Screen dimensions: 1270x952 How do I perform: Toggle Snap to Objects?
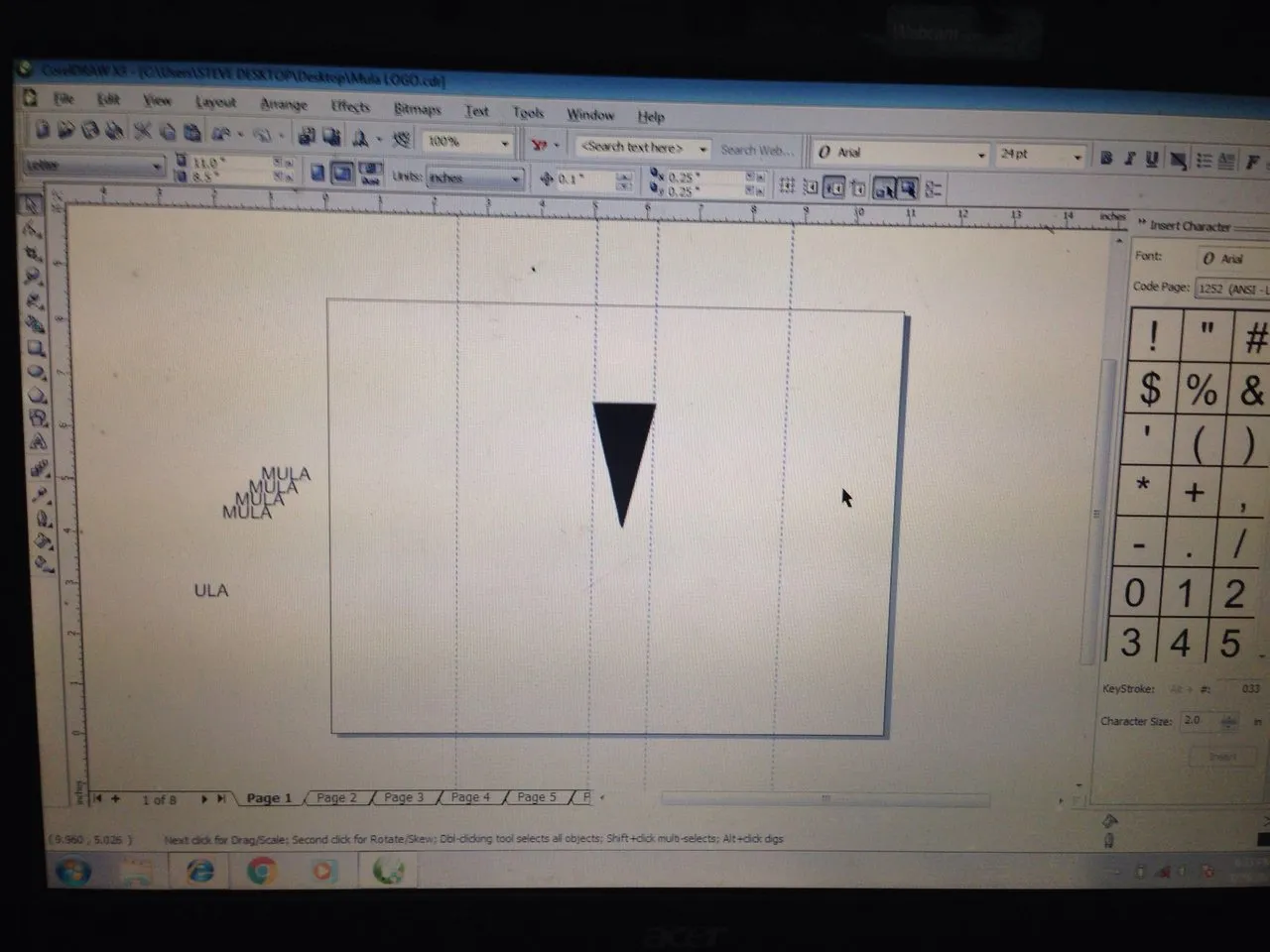[x=834, y=186]
